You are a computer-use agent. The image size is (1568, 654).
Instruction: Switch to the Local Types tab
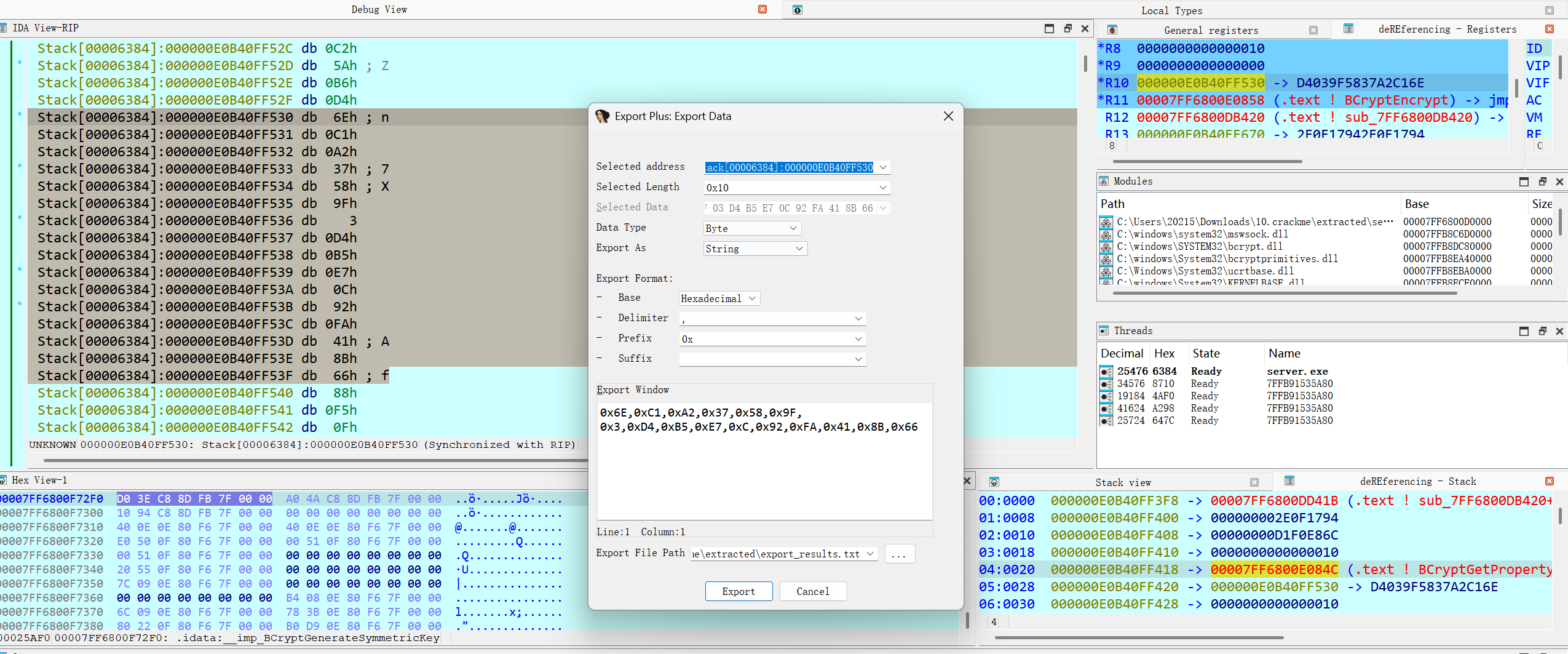(x=1171, y=10)
